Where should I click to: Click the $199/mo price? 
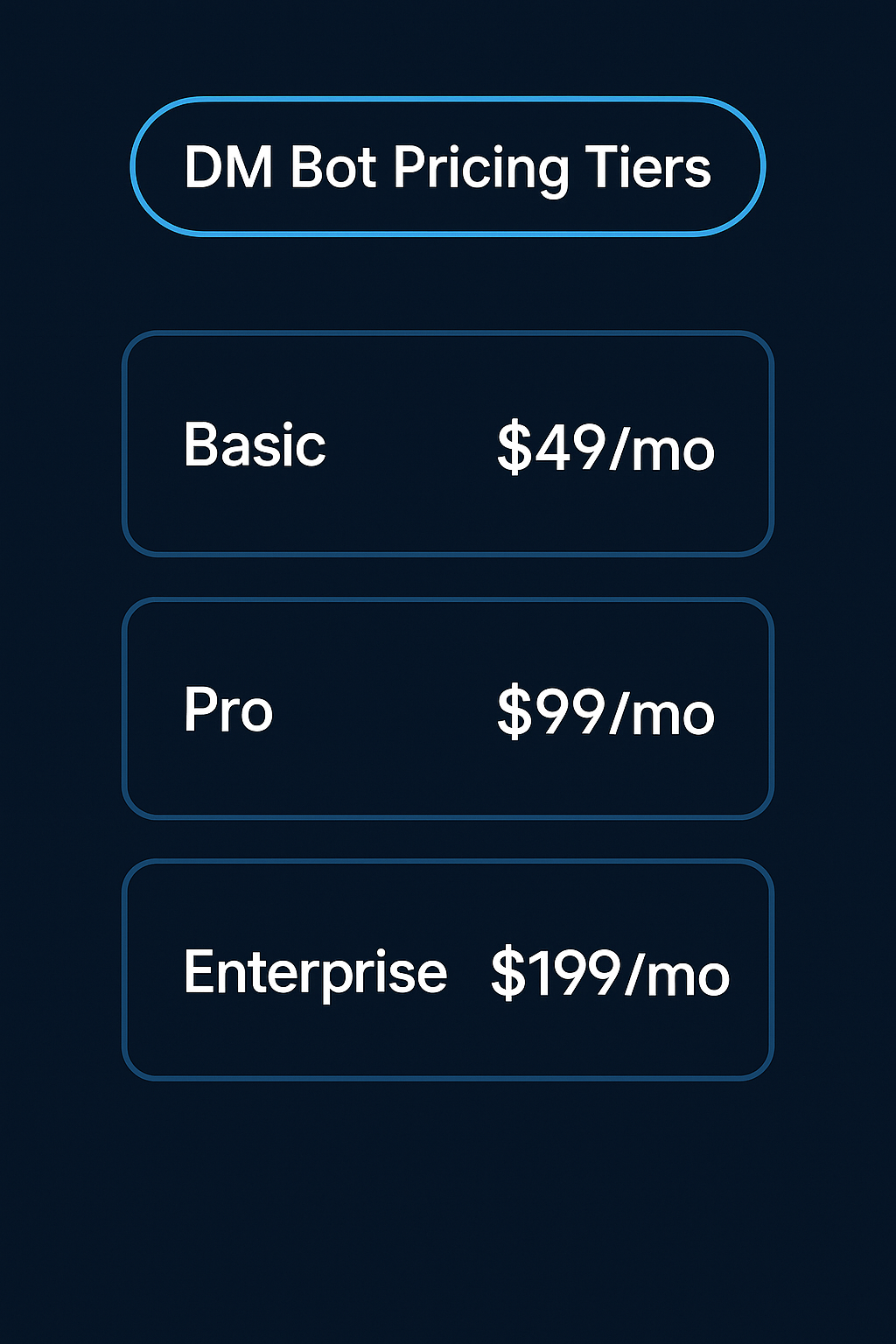coord(610,973)
